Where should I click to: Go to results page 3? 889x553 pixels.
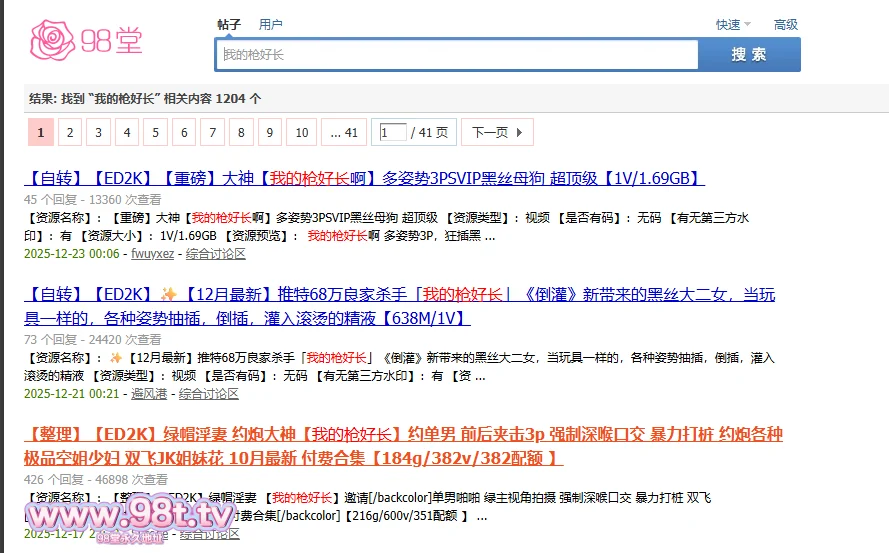pos(98,132)
